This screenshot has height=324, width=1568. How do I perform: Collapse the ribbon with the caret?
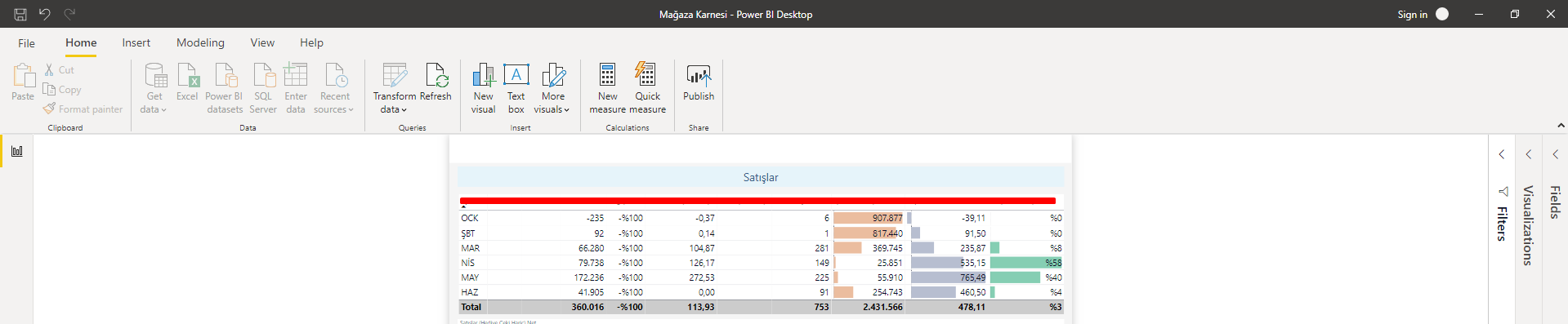[x=1561, y=126]
